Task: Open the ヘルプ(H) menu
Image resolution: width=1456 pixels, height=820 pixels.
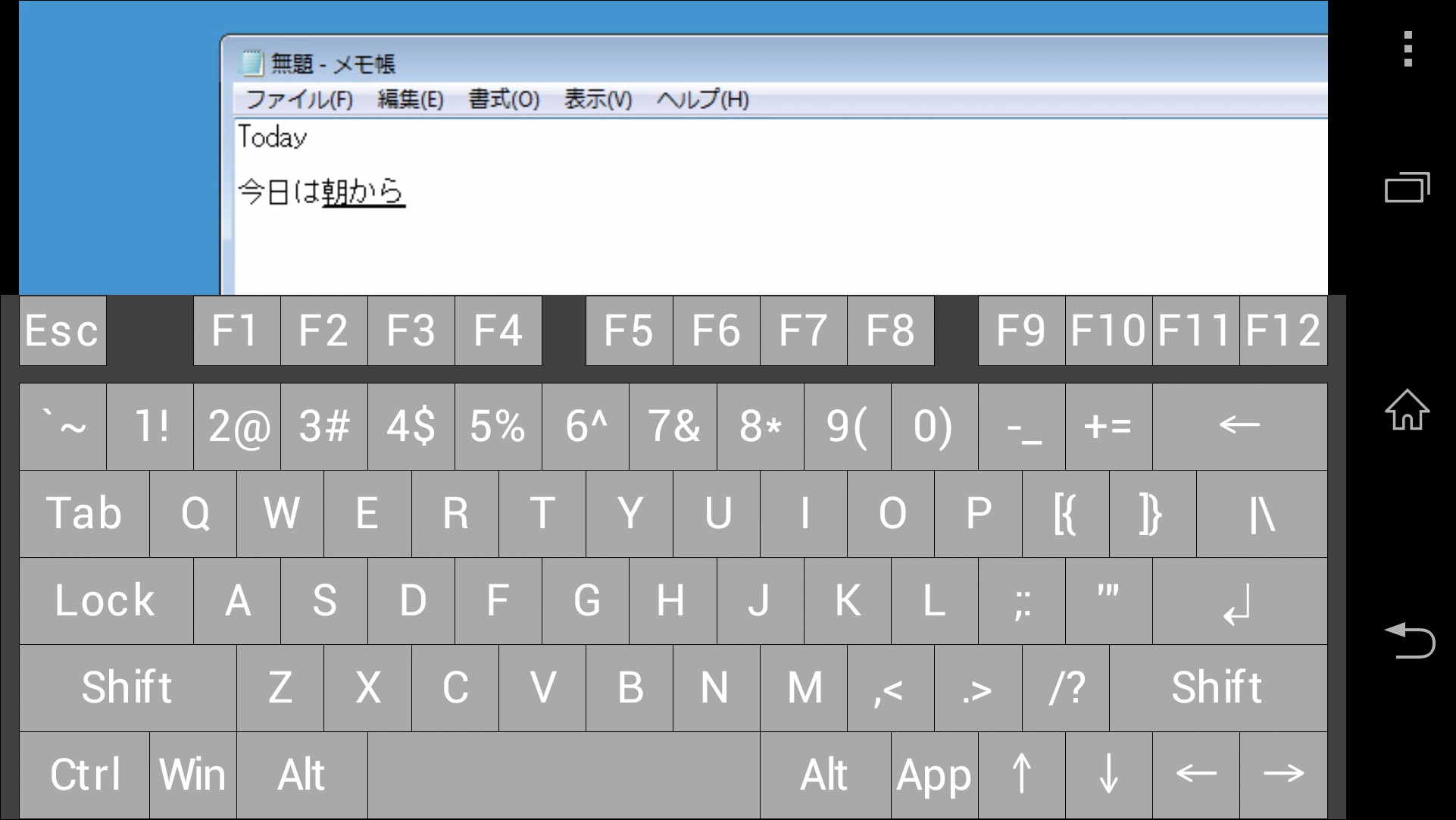Action: 701,99
